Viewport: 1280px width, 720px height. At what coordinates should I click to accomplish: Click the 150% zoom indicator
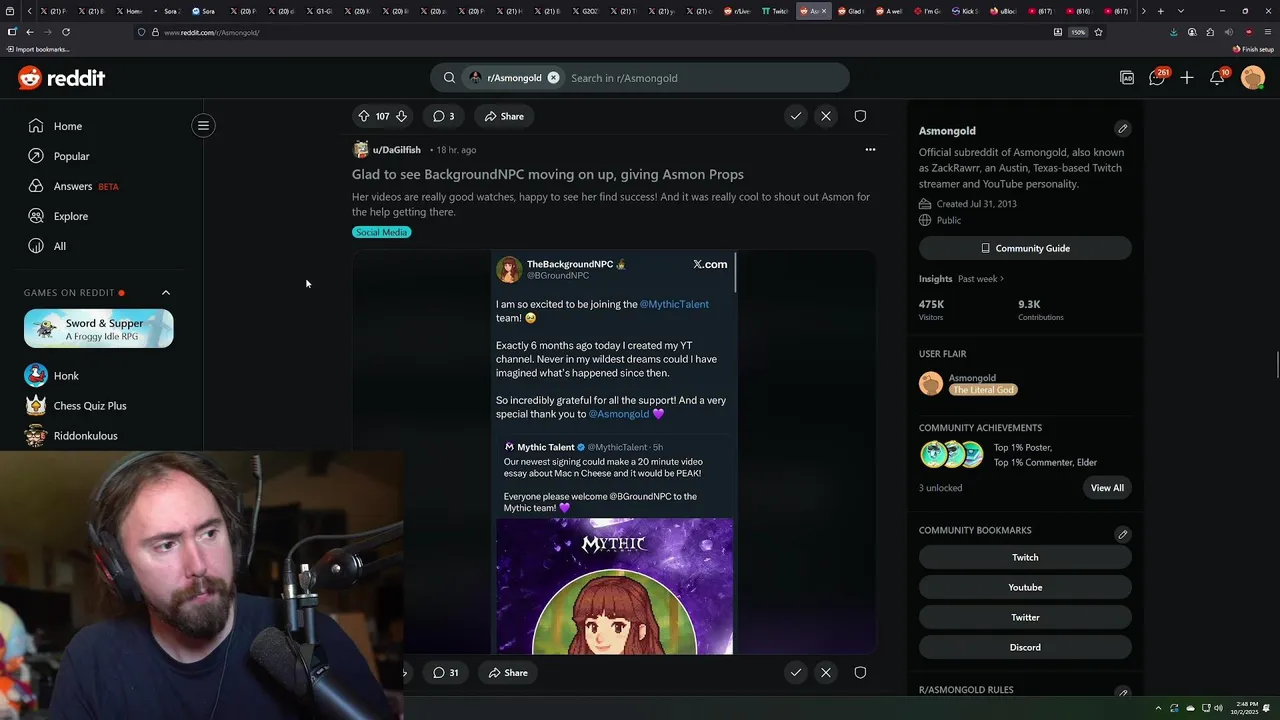pos(1078,32)
